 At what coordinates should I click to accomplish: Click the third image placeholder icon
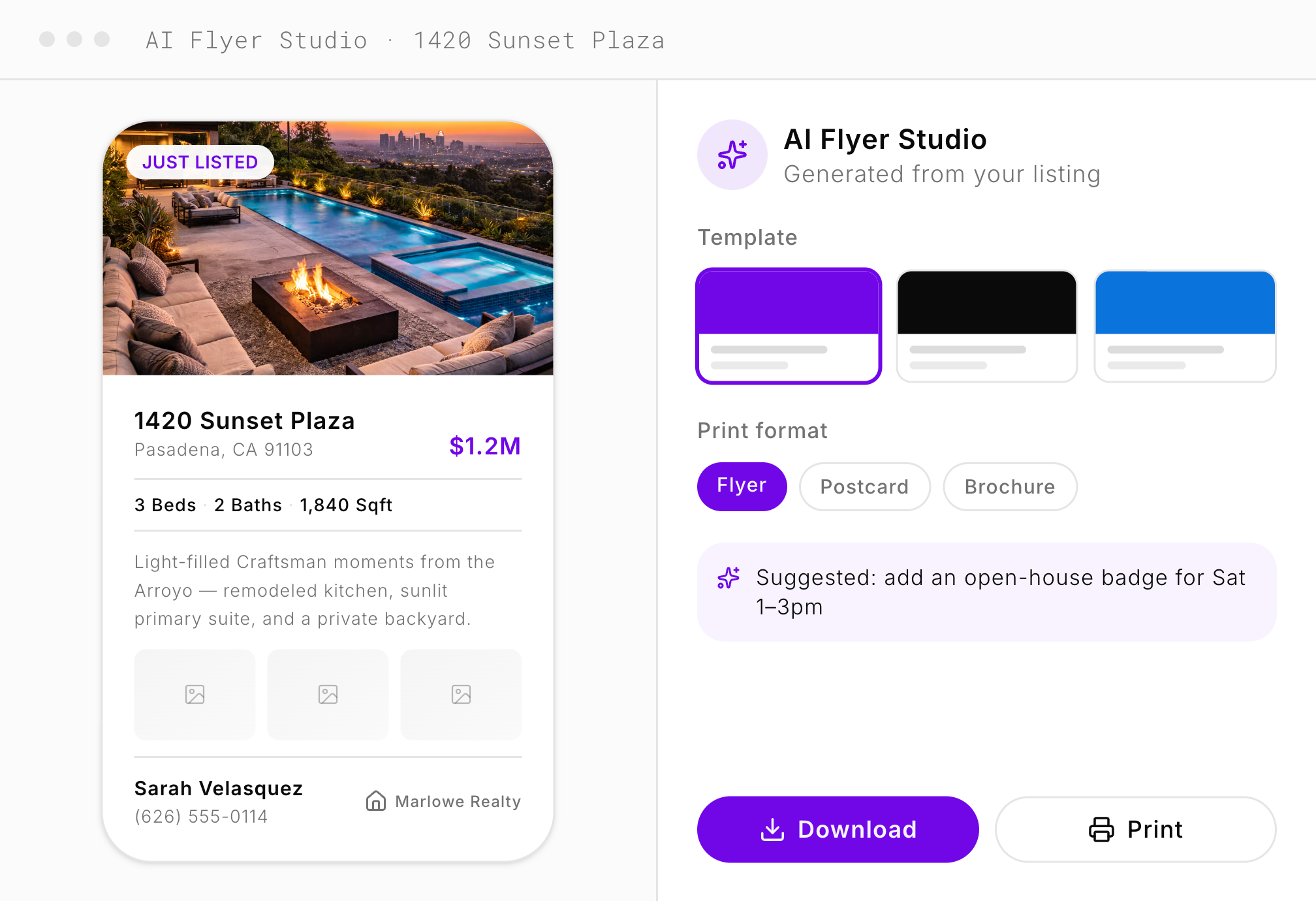tap(461, 695)
